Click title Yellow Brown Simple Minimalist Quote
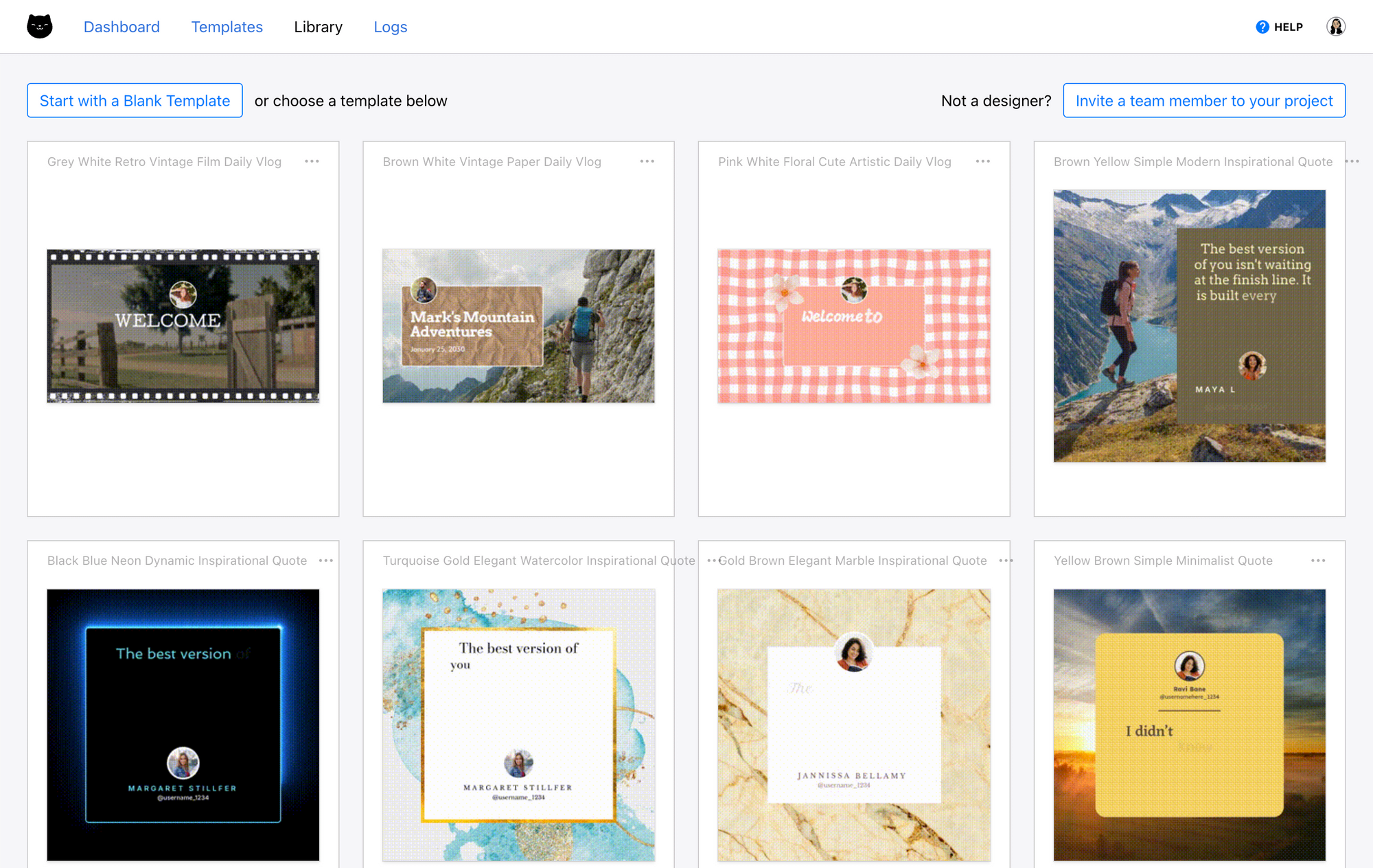Screen dimensions: 1373x868 (x=1163, y=561)
